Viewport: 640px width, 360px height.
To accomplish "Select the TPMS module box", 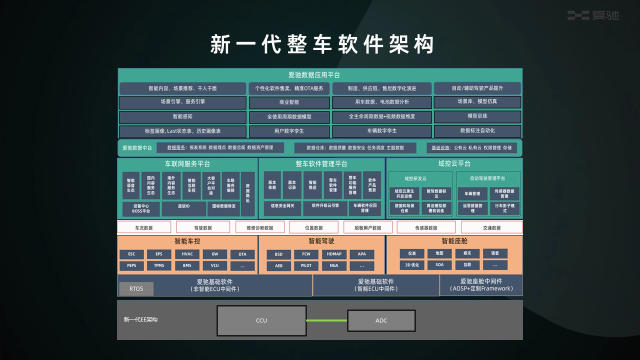I will tap(159, 265).
